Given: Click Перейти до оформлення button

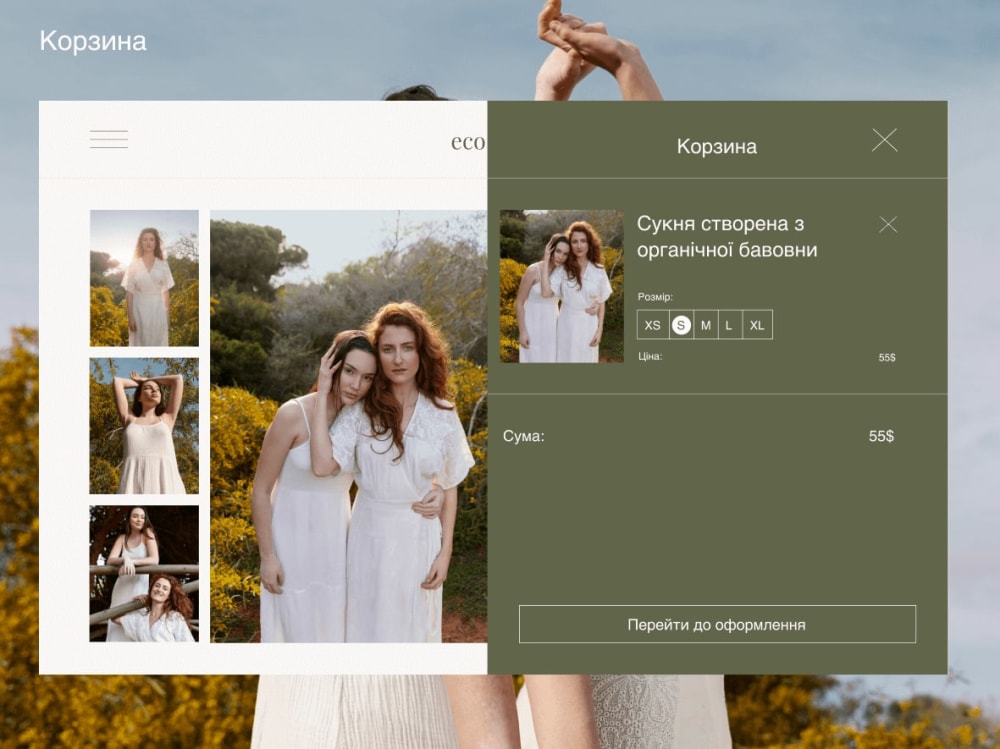Looking at the screenshot, I should point(717,624).
